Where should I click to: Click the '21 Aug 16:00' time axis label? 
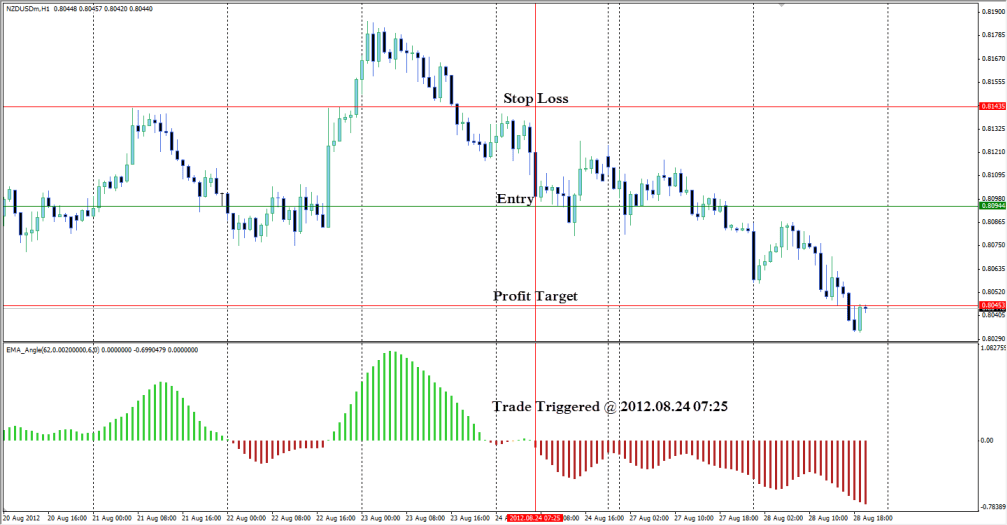(202, 518)
